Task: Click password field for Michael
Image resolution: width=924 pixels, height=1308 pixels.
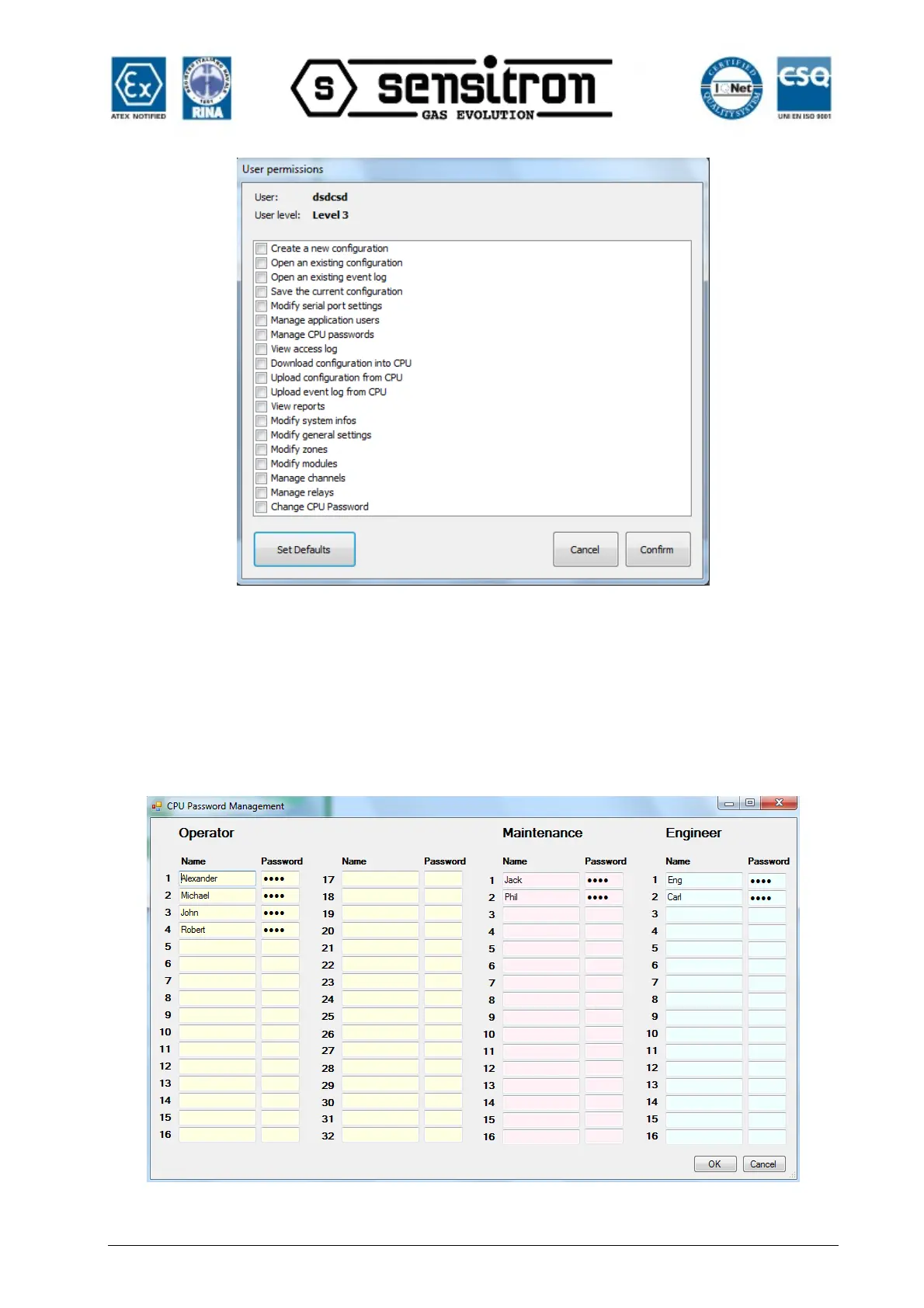Action: pyautogui.click(x=280, y=896)
